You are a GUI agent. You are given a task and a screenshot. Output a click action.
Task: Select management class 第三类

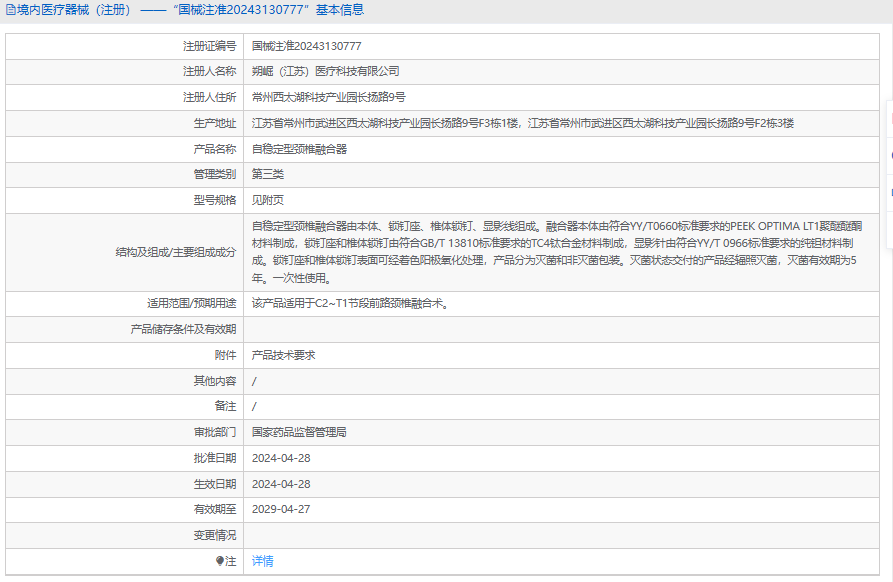tap(268, 174)
